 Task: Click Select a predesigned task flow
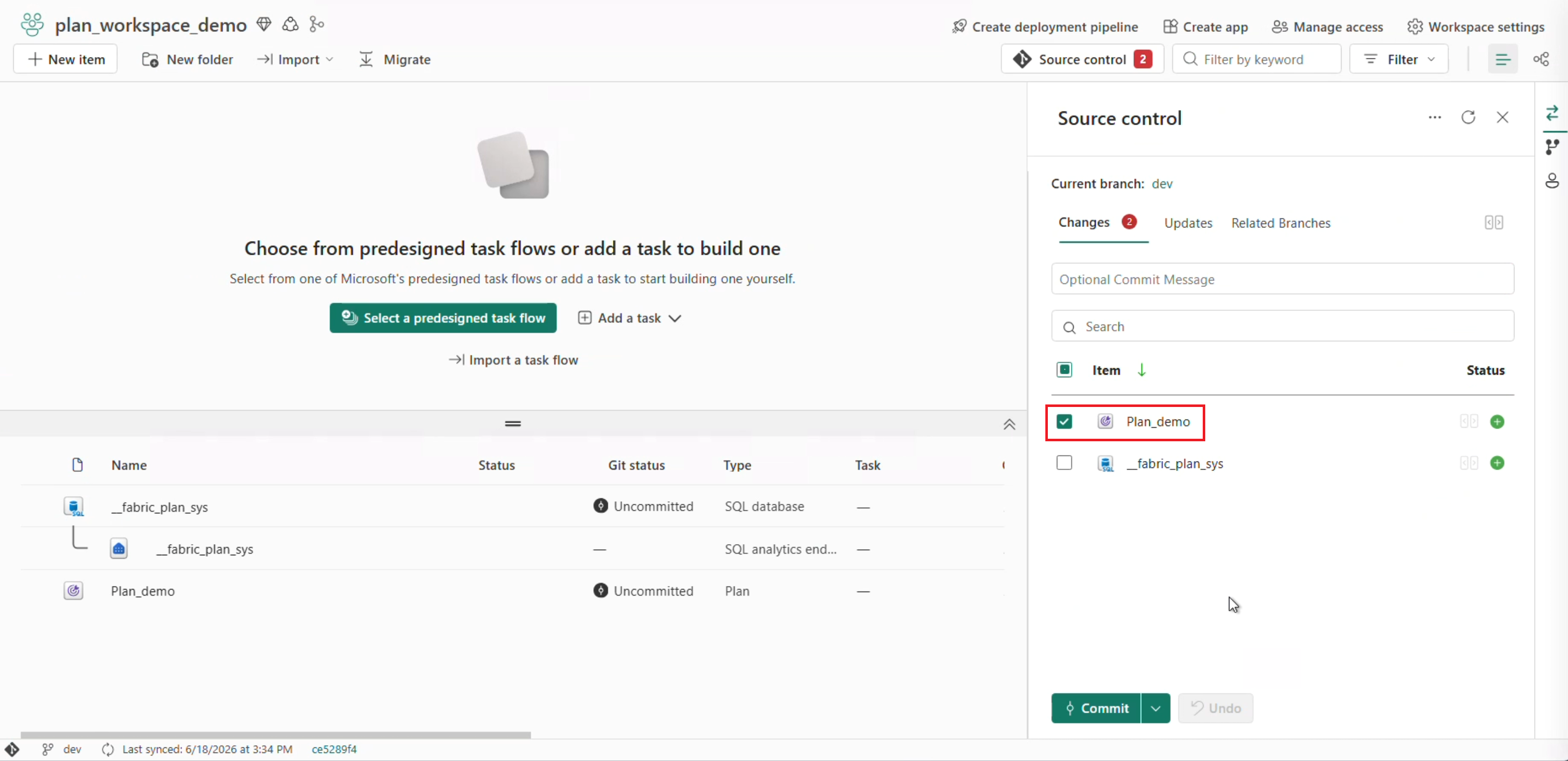click(x=443, y=318)
